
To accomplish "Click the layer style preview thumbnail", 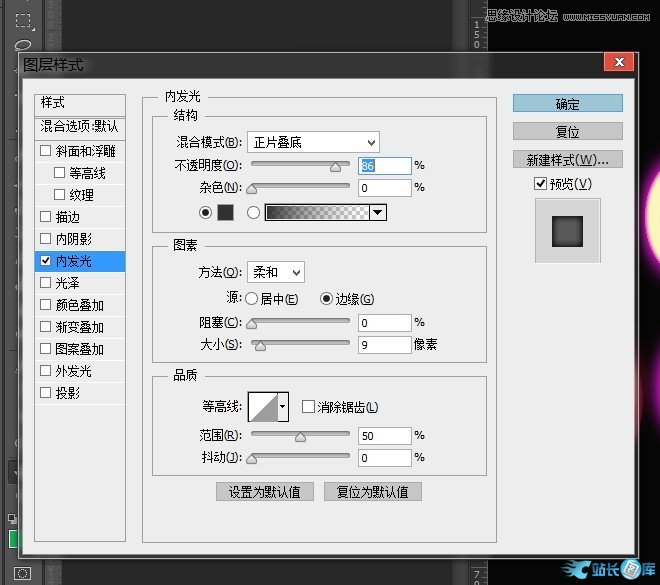I will [567, 230].
